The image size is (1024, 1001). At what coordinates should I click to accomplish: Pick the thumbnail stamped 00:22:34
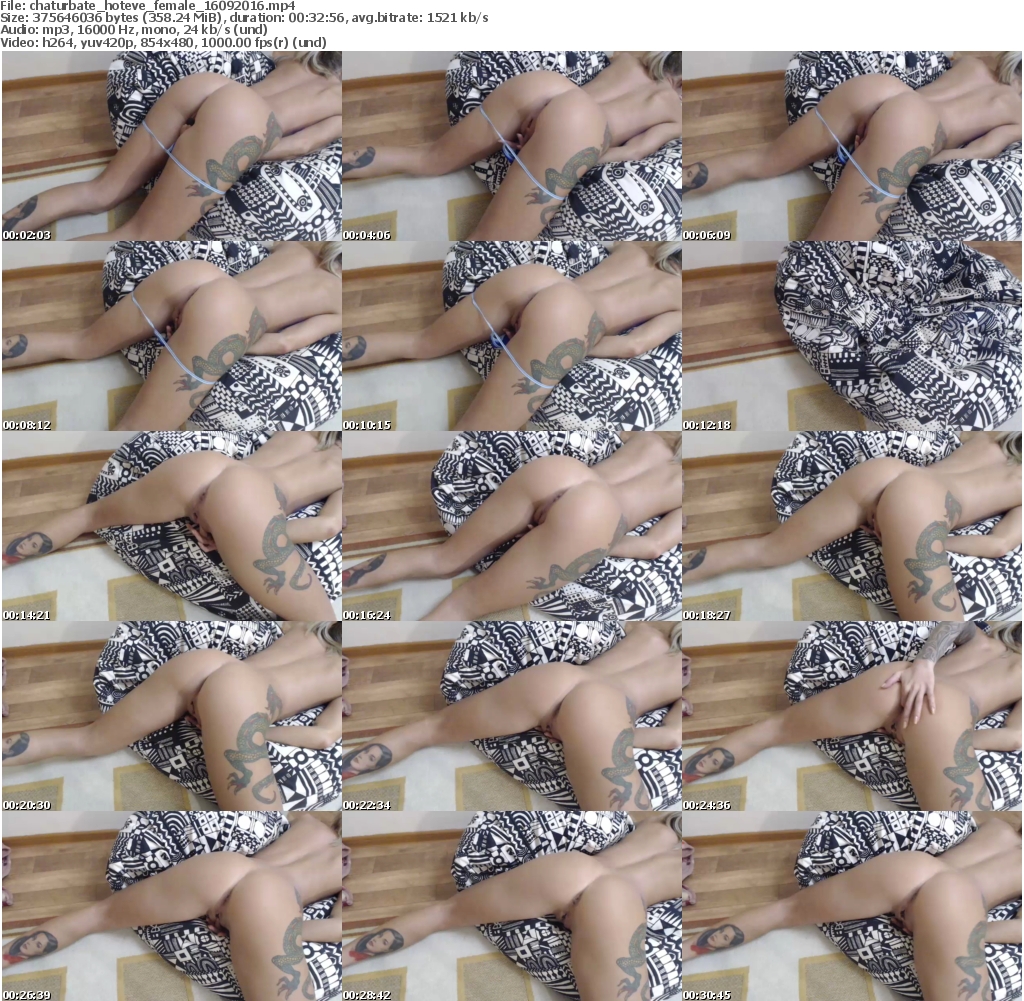tap(512, 716)
